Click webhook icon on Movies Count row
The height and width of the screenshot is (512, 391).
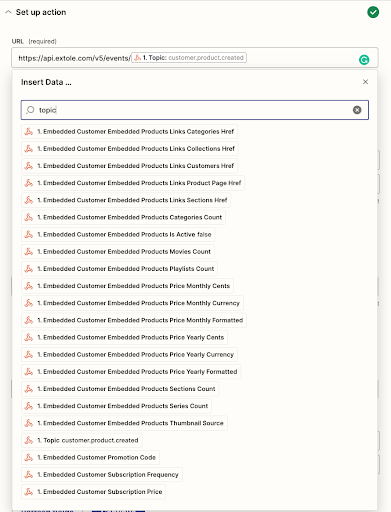coord(29,252)
